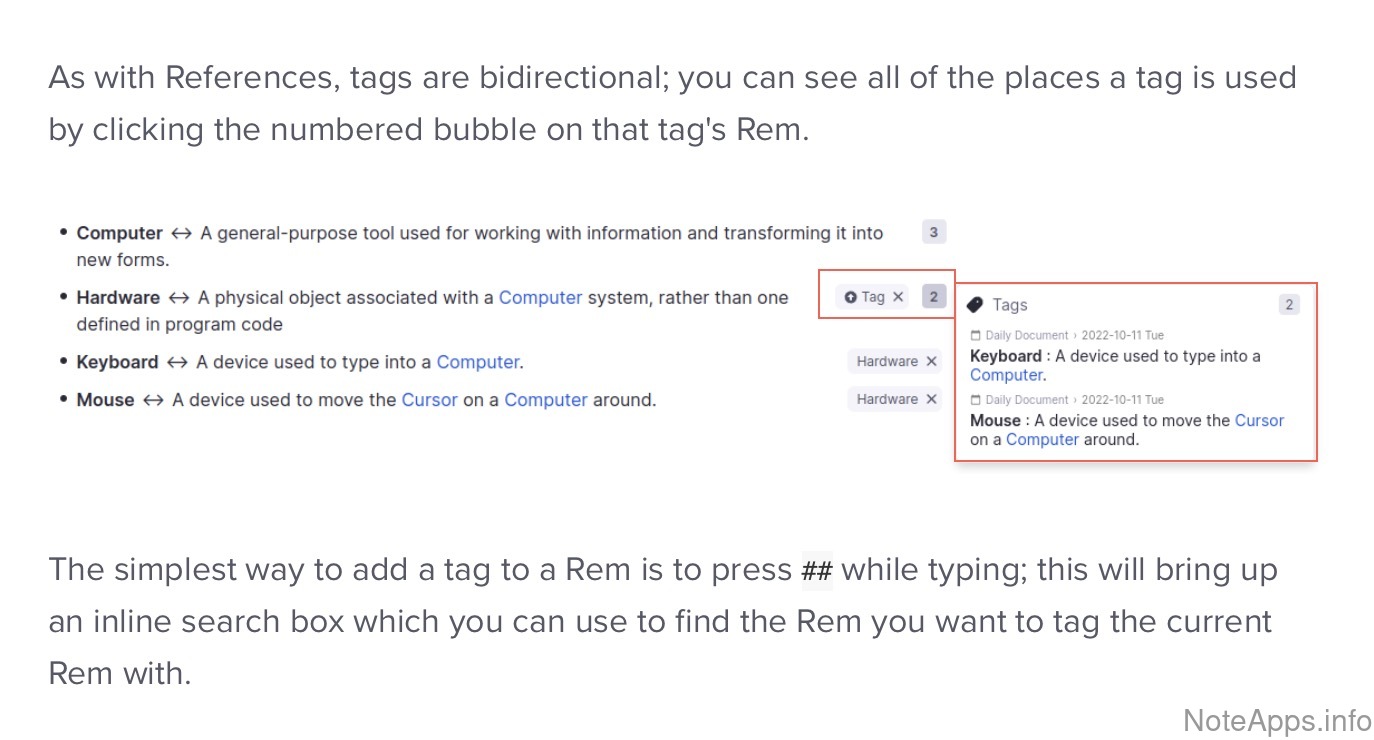Select the Hardware tag chip on Keyboard
Screen dimensions: 1374x740
[x=887, y=362]
